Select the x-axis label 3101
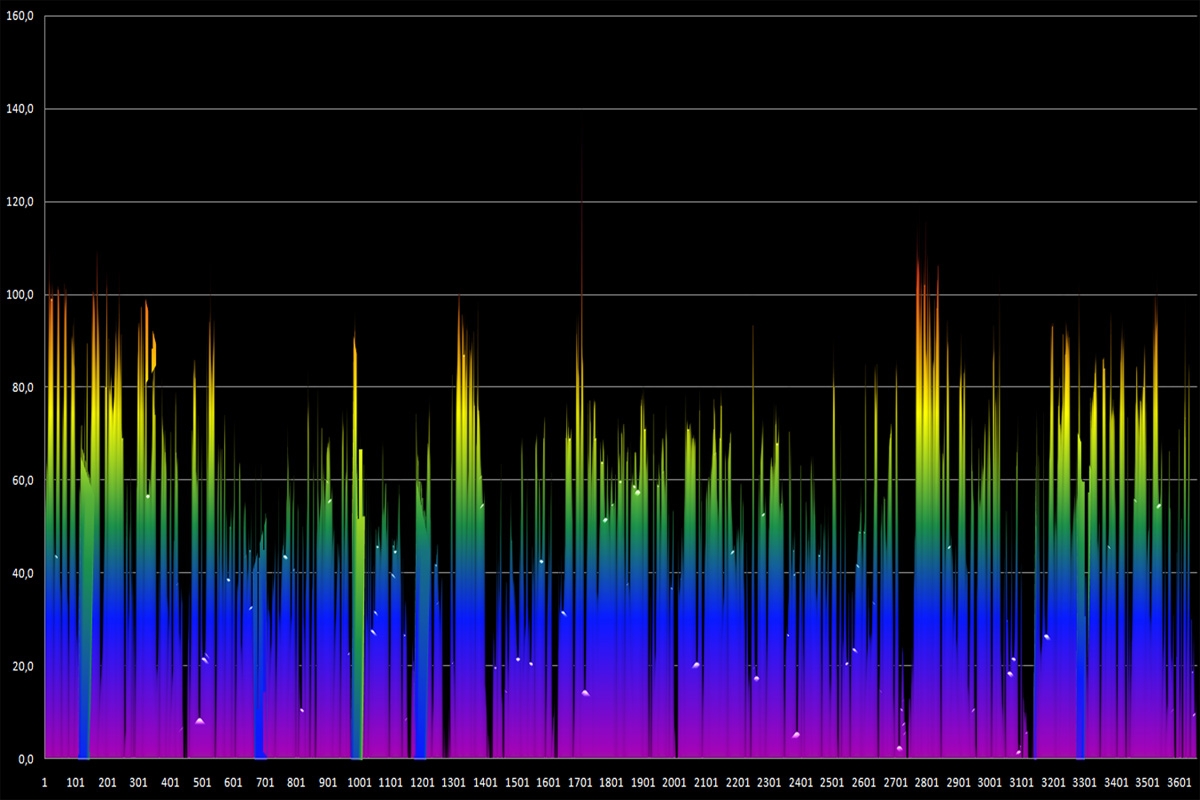This screenshot has height=800, width=1200. pos(1021,783)
